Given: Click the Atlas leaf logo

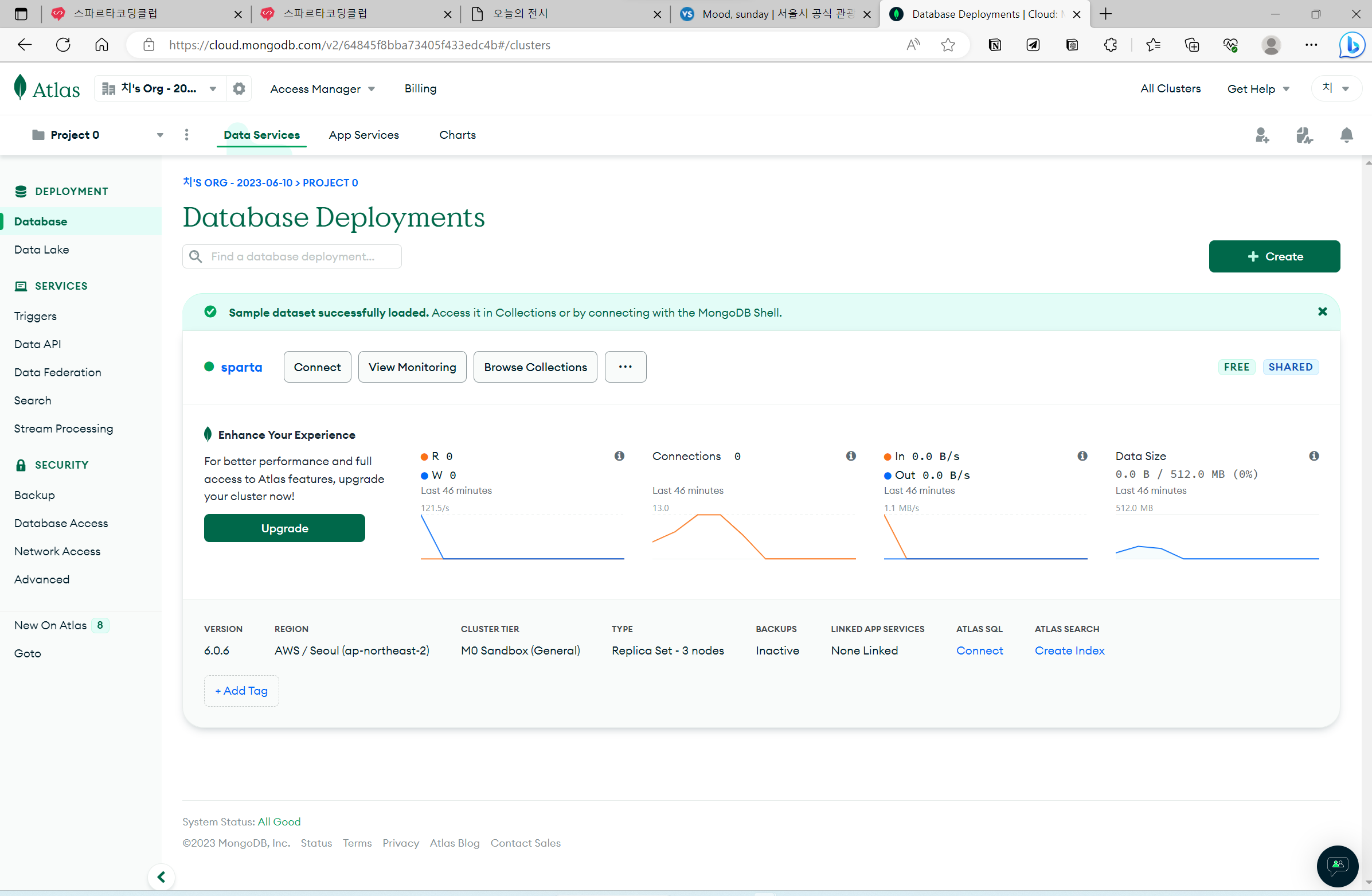Looking at the screenshot, I should click(20, 88).
